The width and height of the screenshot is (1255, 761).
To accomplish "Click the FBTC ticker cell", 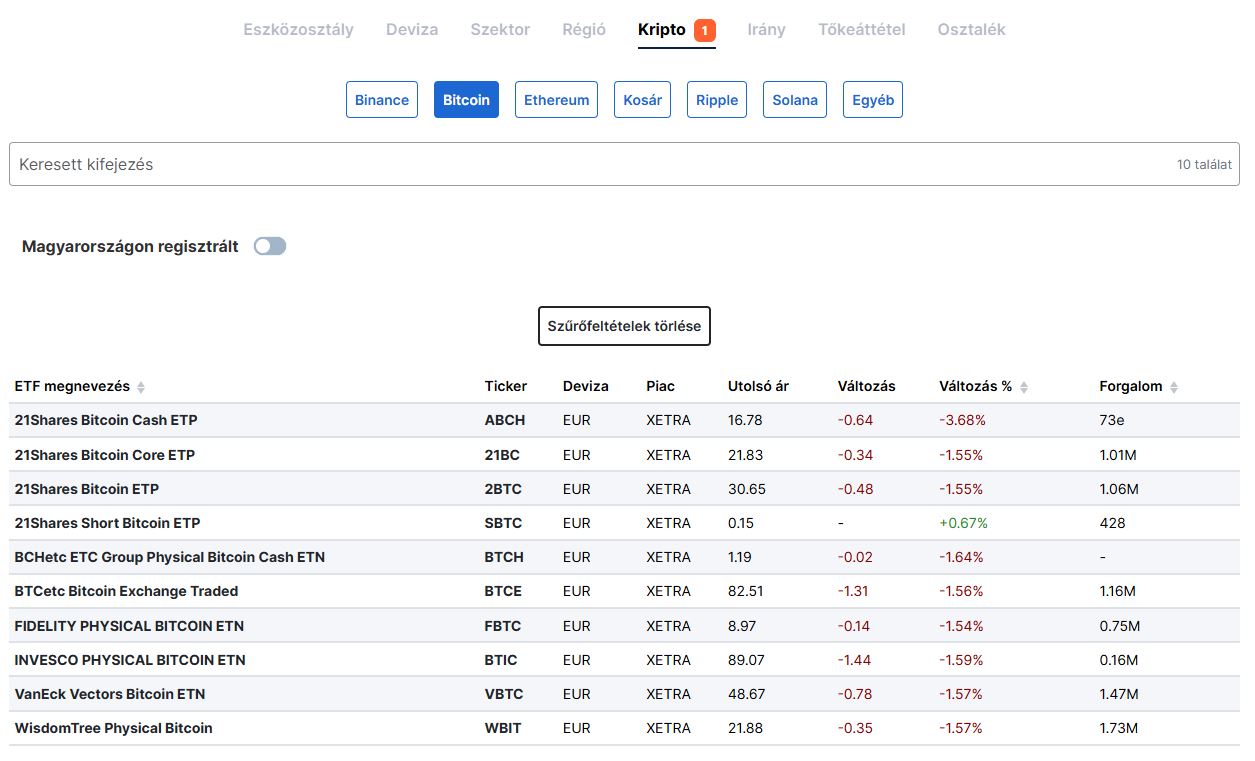I will (x=503, y=626).
